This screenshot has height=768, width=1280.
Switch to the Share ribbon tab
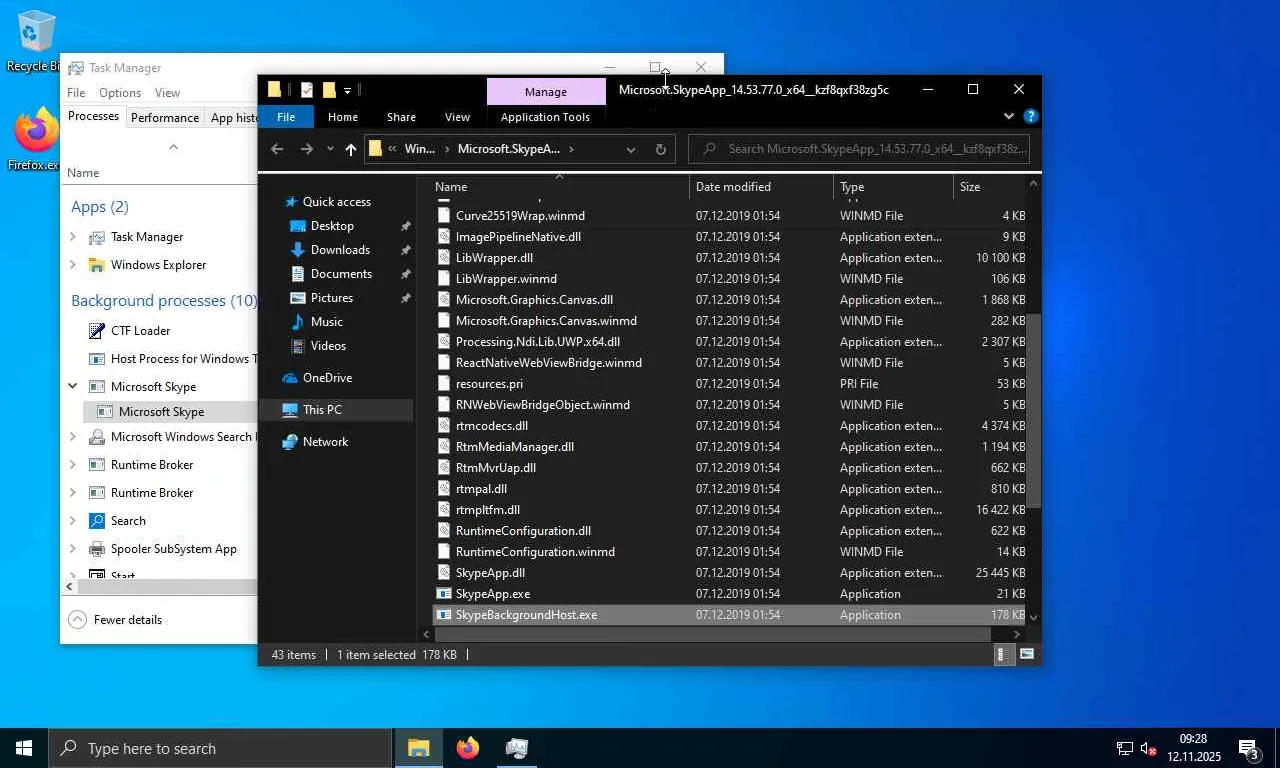click(x=401, y=117)
